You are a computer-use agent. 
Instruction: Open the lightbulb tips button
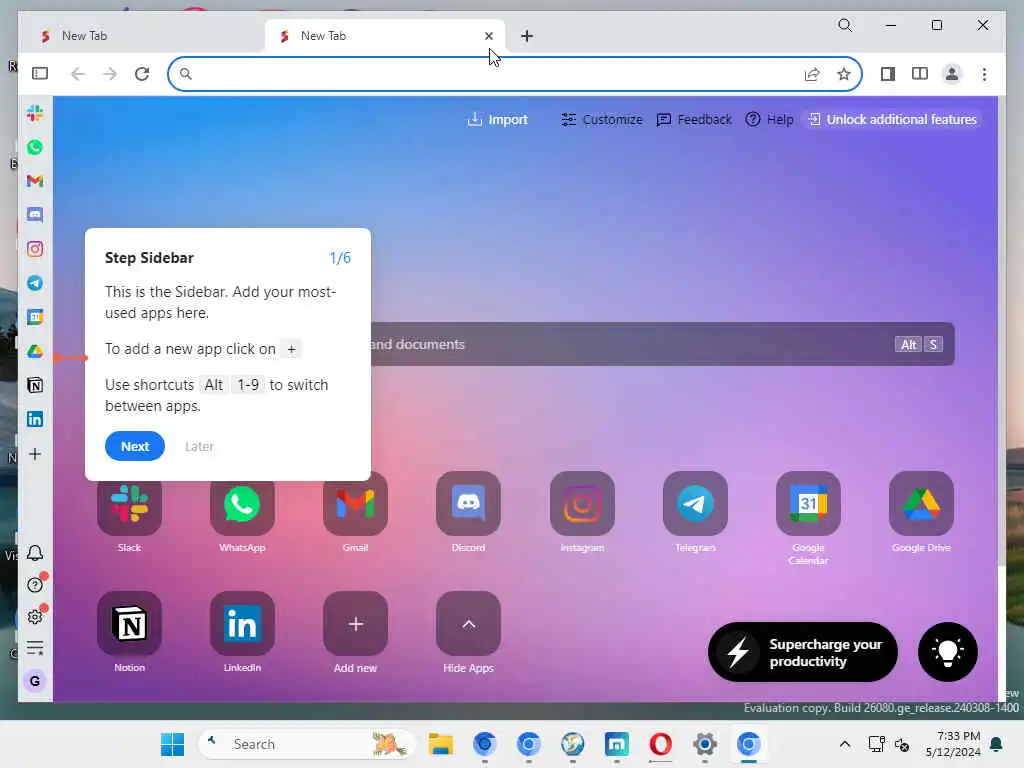click(x=948, y=652)
